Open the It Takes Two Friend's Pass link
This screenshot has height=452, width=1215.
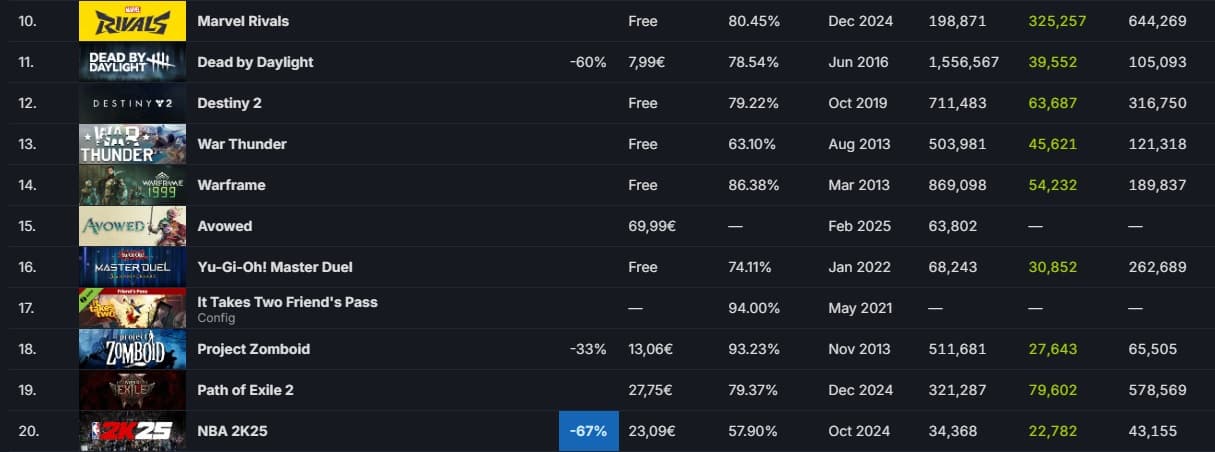[x=287, y=302]
